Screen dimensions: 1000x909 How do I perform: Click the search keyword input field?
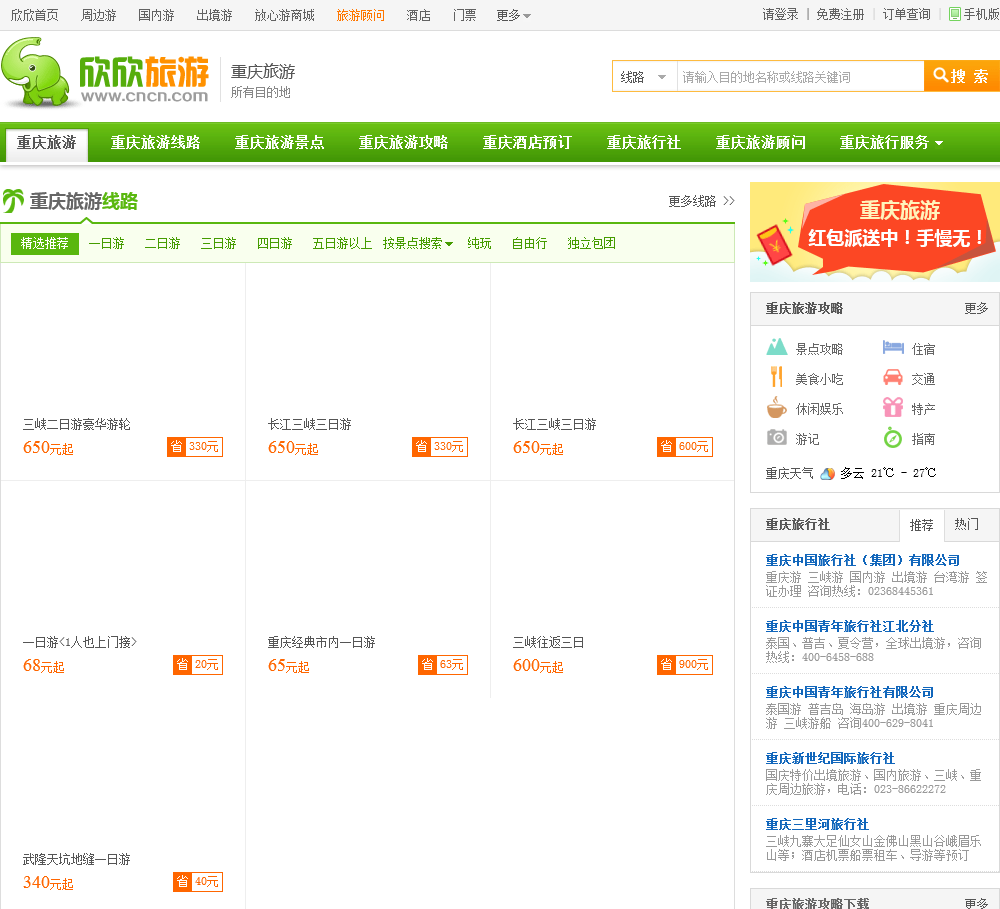click(x=800, y=77)
